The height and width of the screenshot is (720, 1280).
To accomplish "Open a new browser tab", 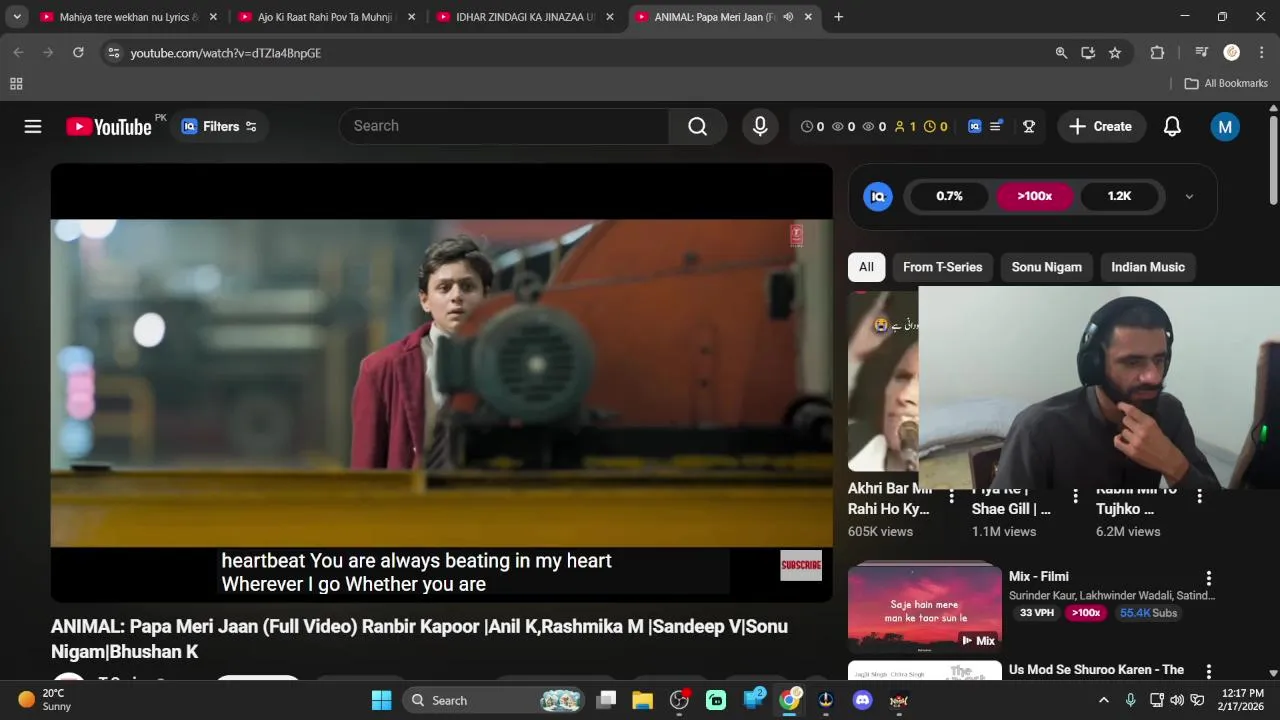I will pyautogui.click(x=838, y=17).
